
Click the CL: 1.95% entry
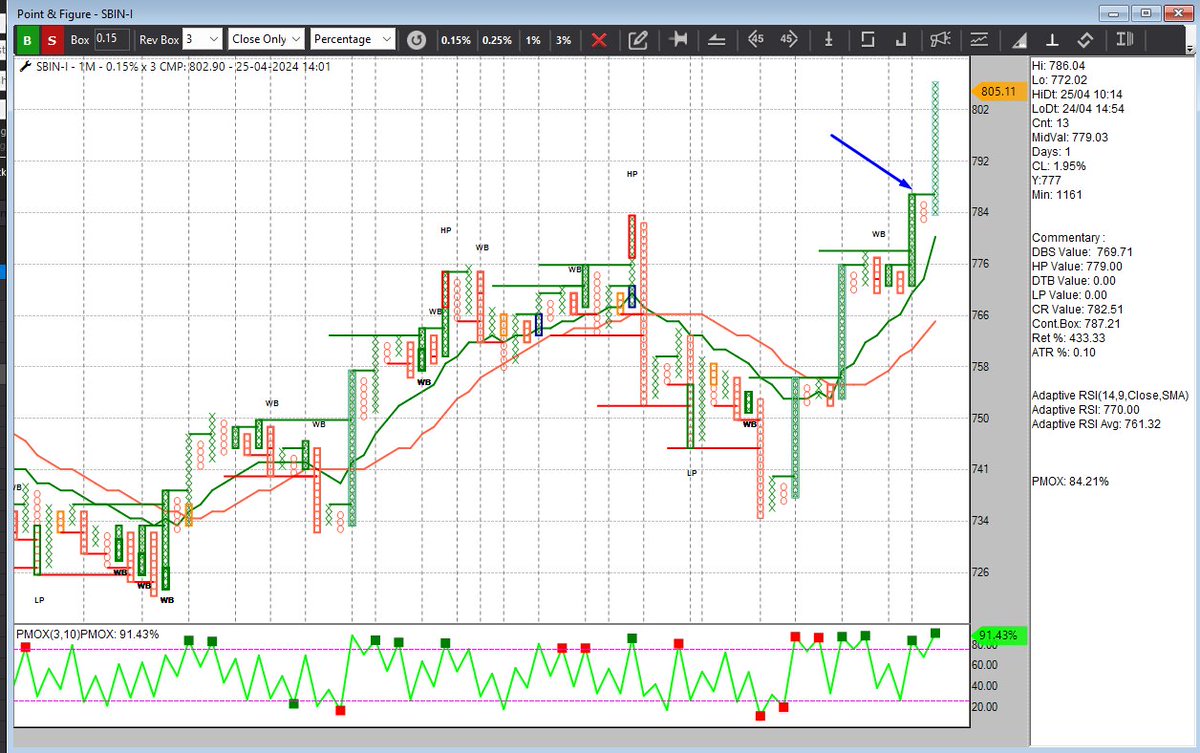(1058, 166)
